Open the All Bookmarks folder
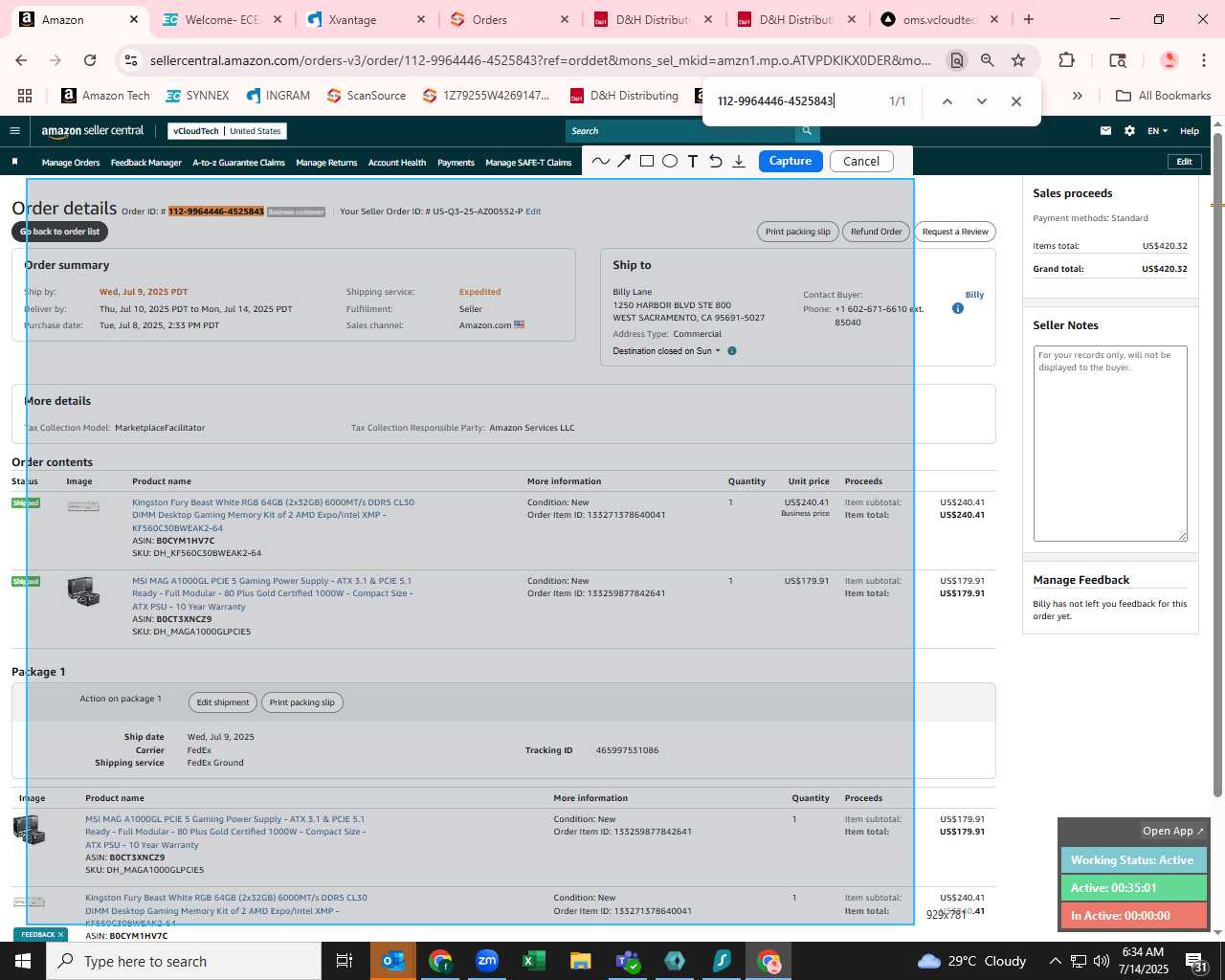The image size is (1225, 980). point(1163,96)
